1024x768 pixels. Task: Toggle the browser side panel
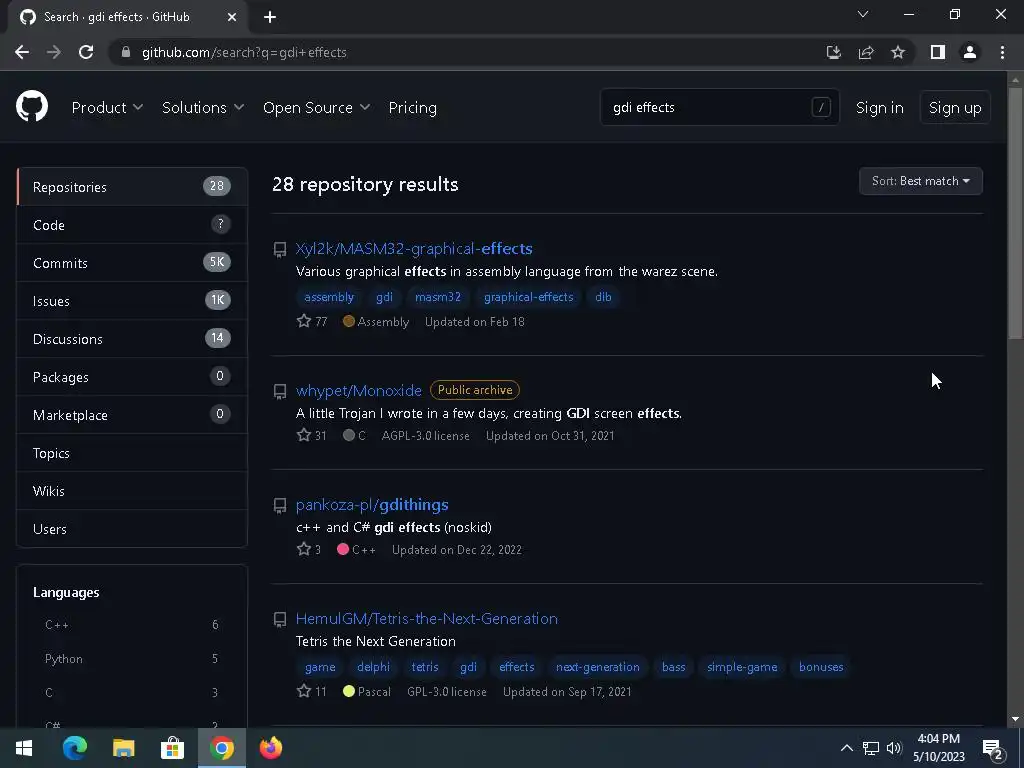click(938, 52)
